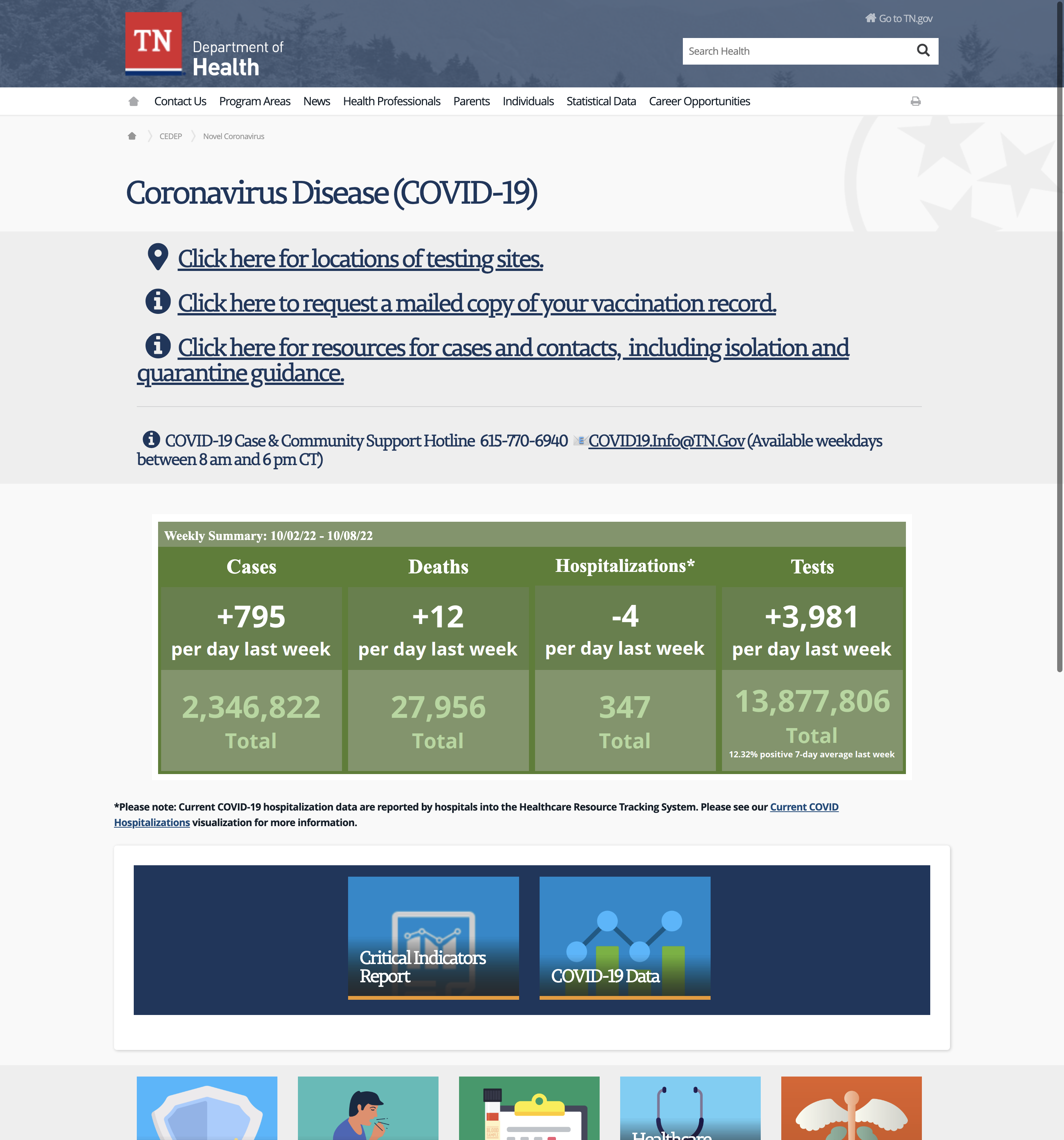The image size is (1064, 1140).
Task: Follow the Current COVID Hospitalizations link
Action: 804,807
